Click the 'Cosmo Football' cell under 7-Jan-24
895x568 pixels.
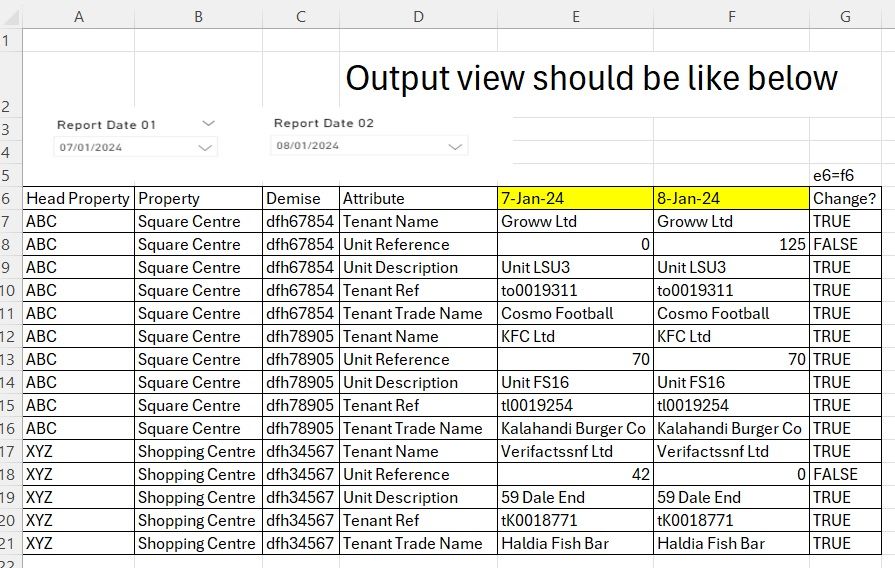(x=575, y=313)
